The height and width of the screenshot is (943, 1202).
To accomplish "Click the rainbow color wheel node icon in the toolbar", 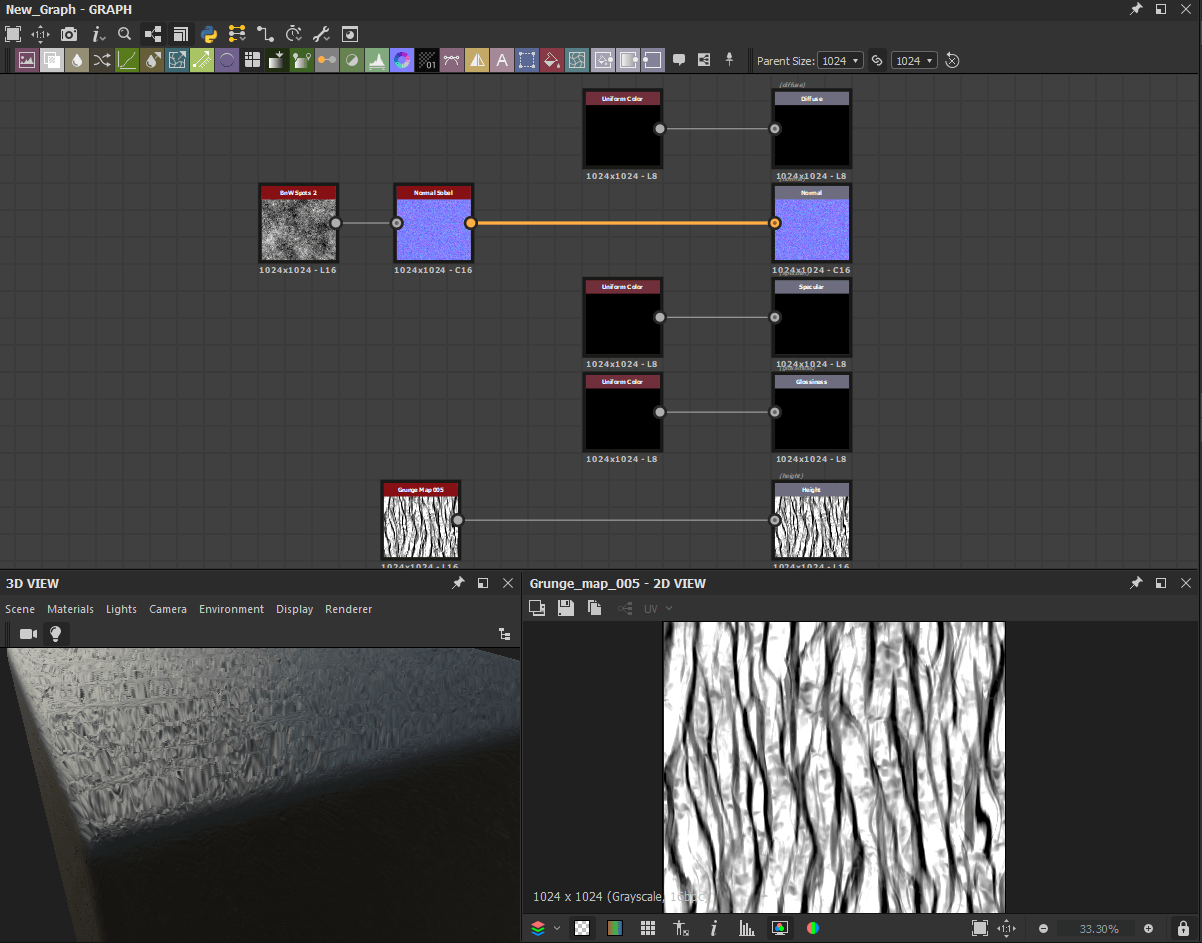I will point(400,60).
